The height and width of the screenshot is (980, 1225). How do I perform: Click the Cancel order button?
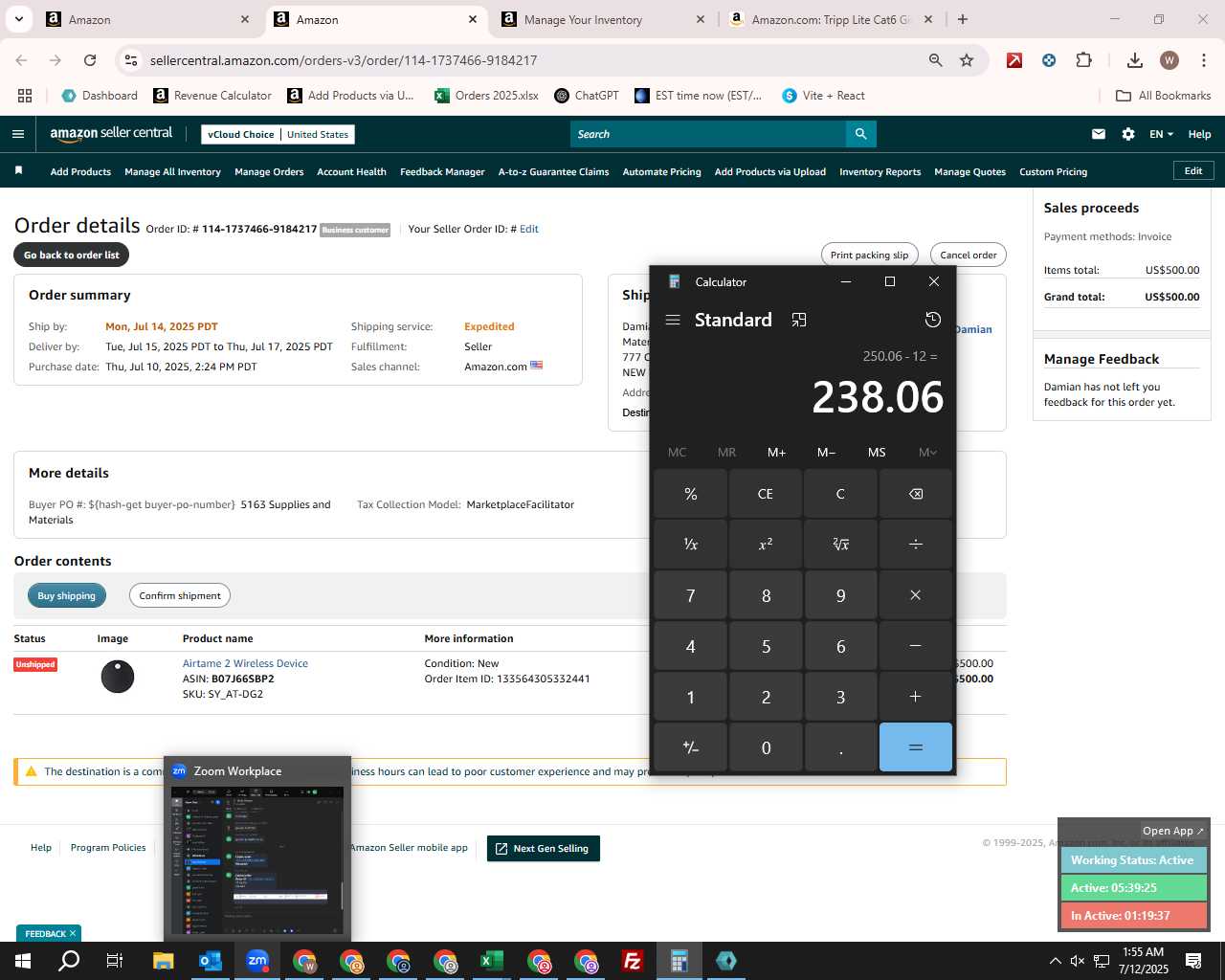[968, 255]
